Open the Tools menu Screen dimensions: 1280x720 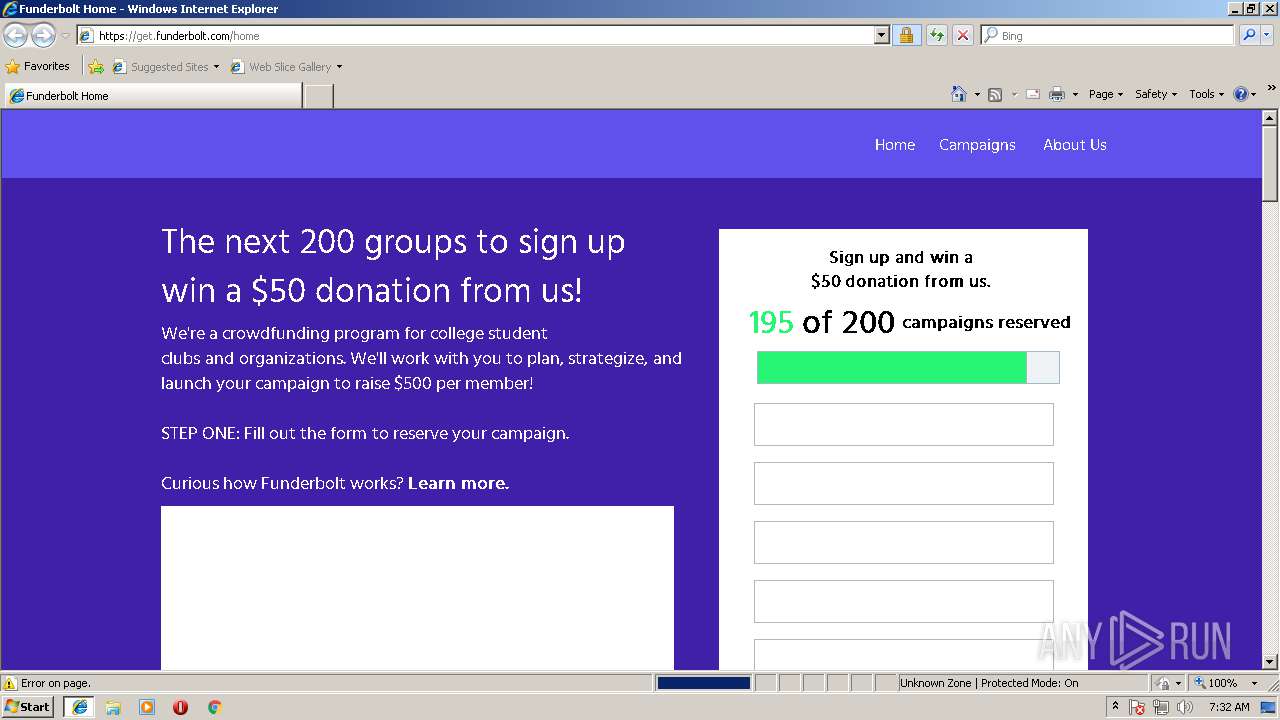(1206, 94)
